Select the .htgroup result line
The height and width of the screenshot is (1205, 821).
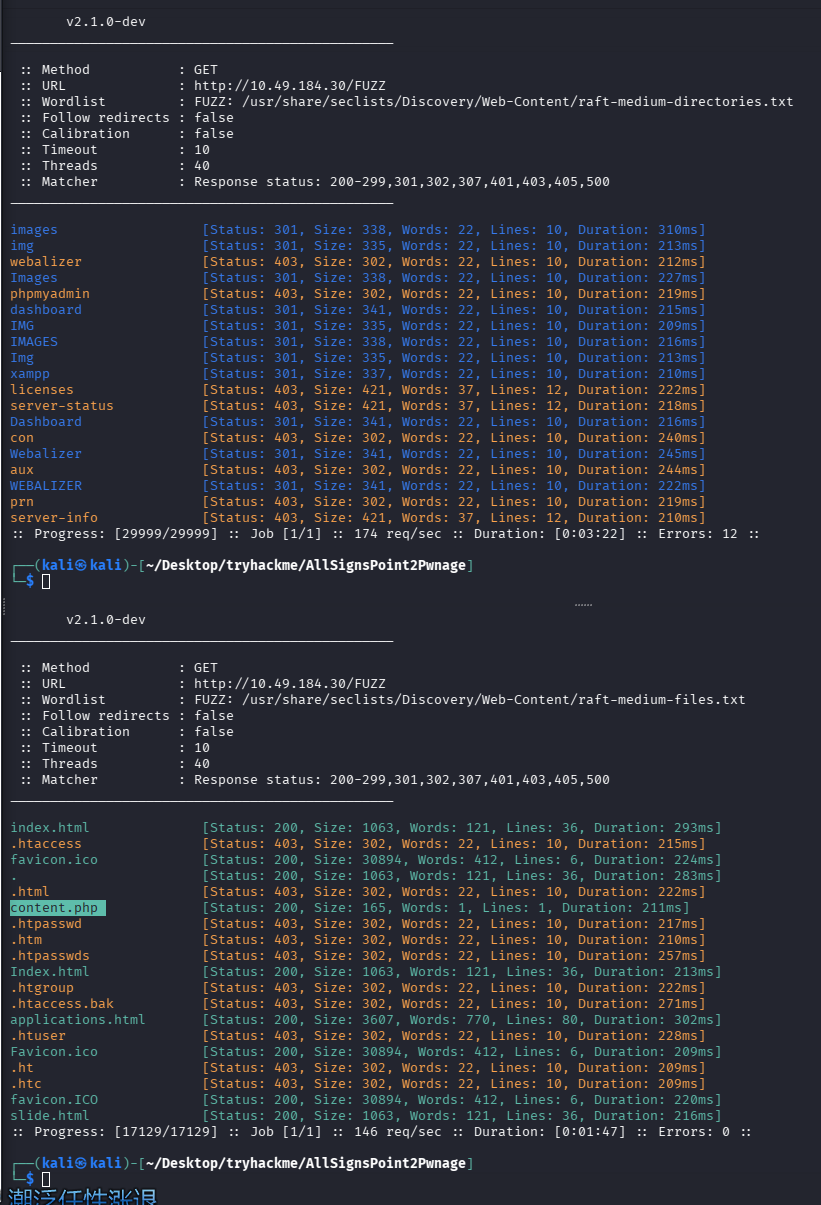click(x=42, y=988)
